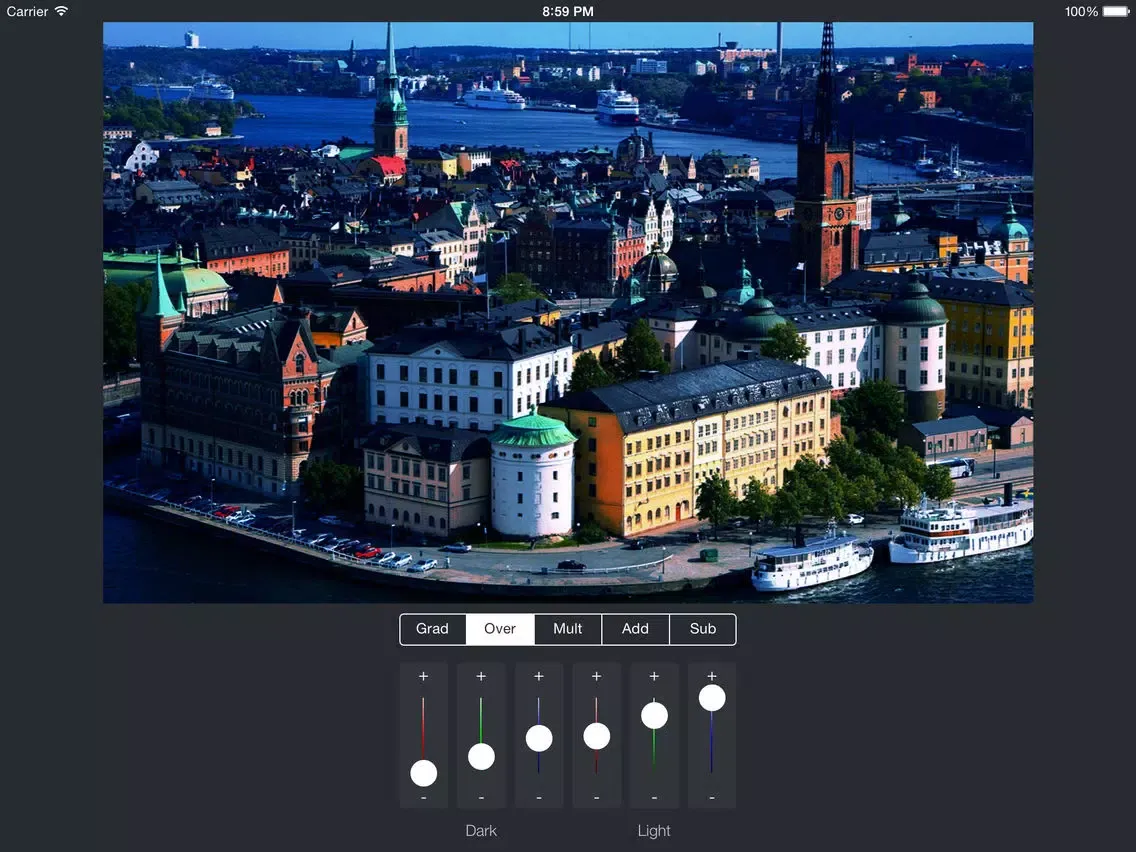Tap the plus sign on Light blue slider
The image size is (1136, 852).
click(x=712, y=676)
